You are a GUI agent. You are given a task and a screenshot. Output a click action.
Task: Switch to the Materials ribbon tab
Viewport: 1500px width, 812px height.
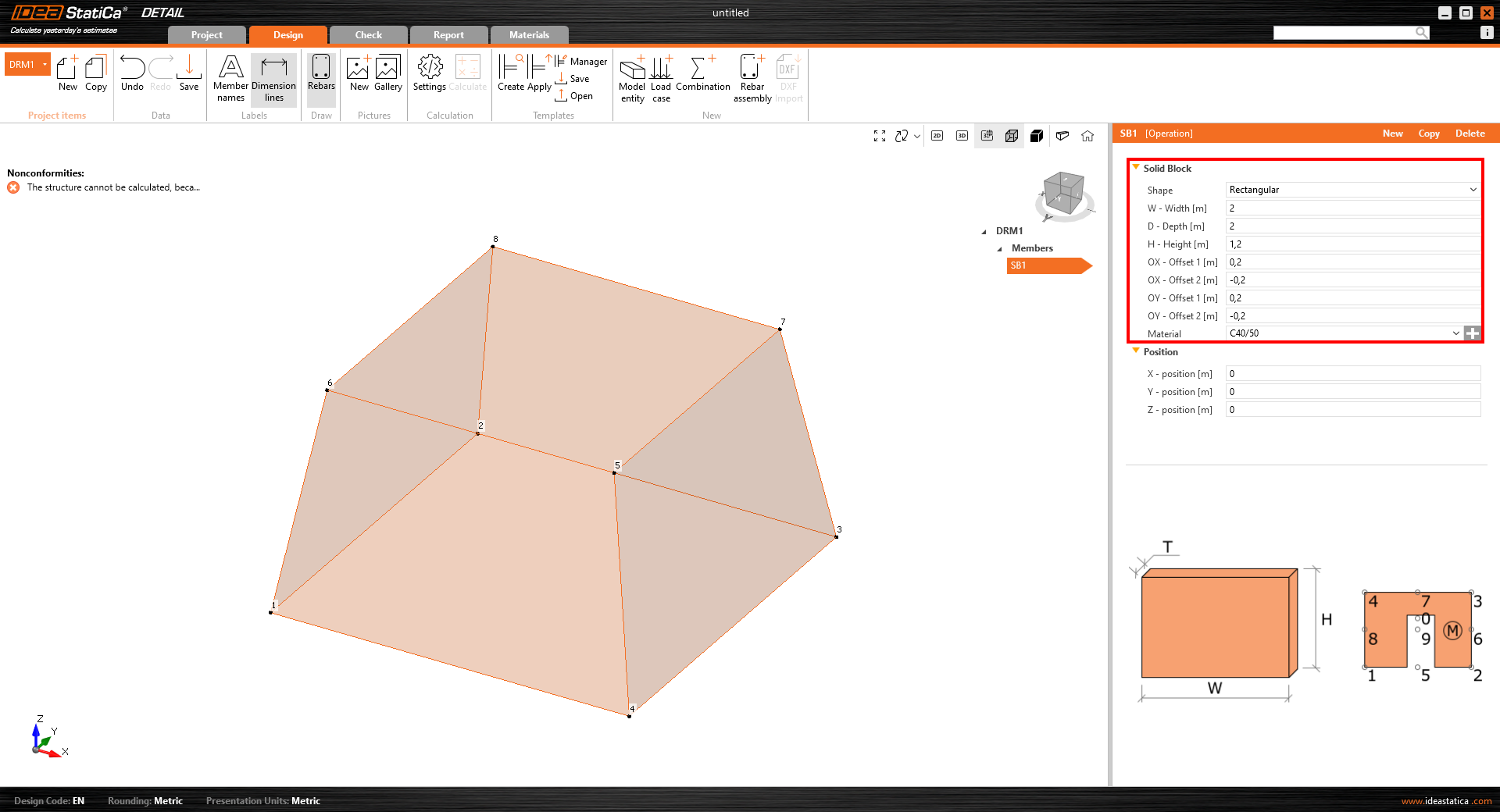coord(529,34)
